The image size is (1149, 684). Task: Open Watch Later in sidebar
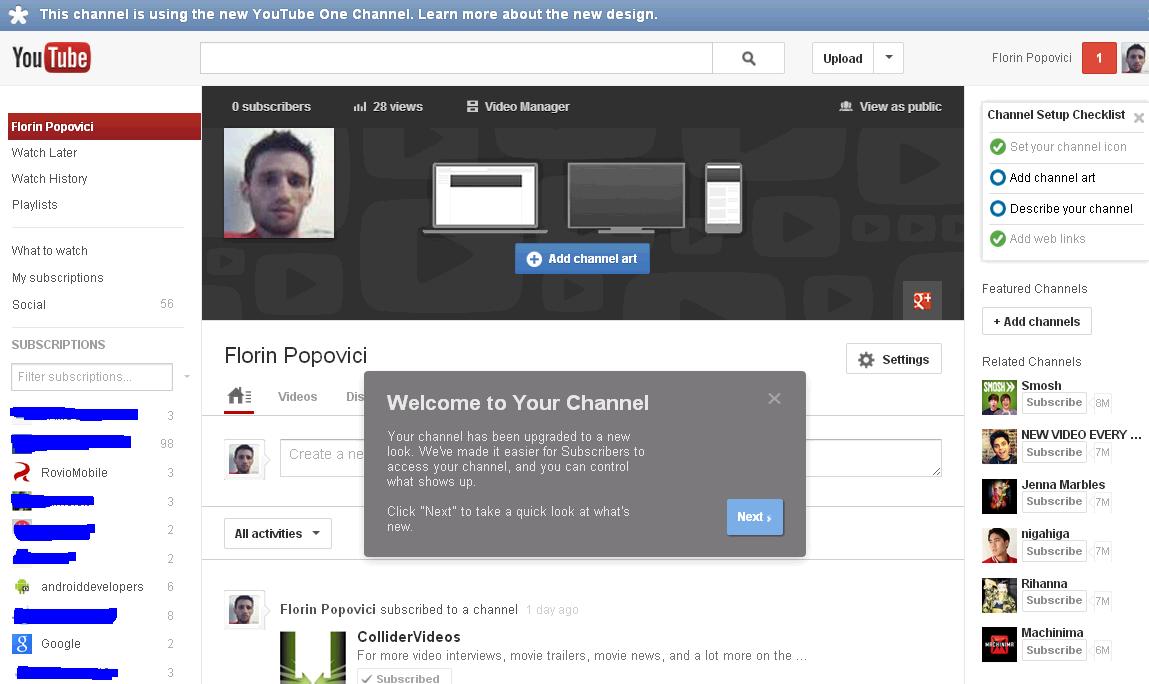tap(44, 152)
